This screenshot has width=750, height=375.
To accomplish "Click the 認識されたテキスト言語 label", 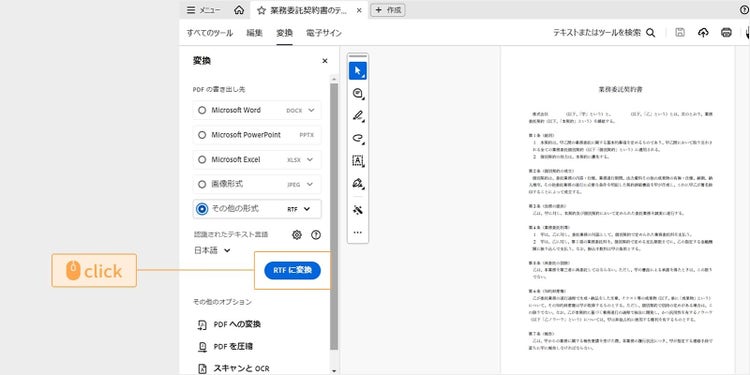I will click(x=231, y=234).
